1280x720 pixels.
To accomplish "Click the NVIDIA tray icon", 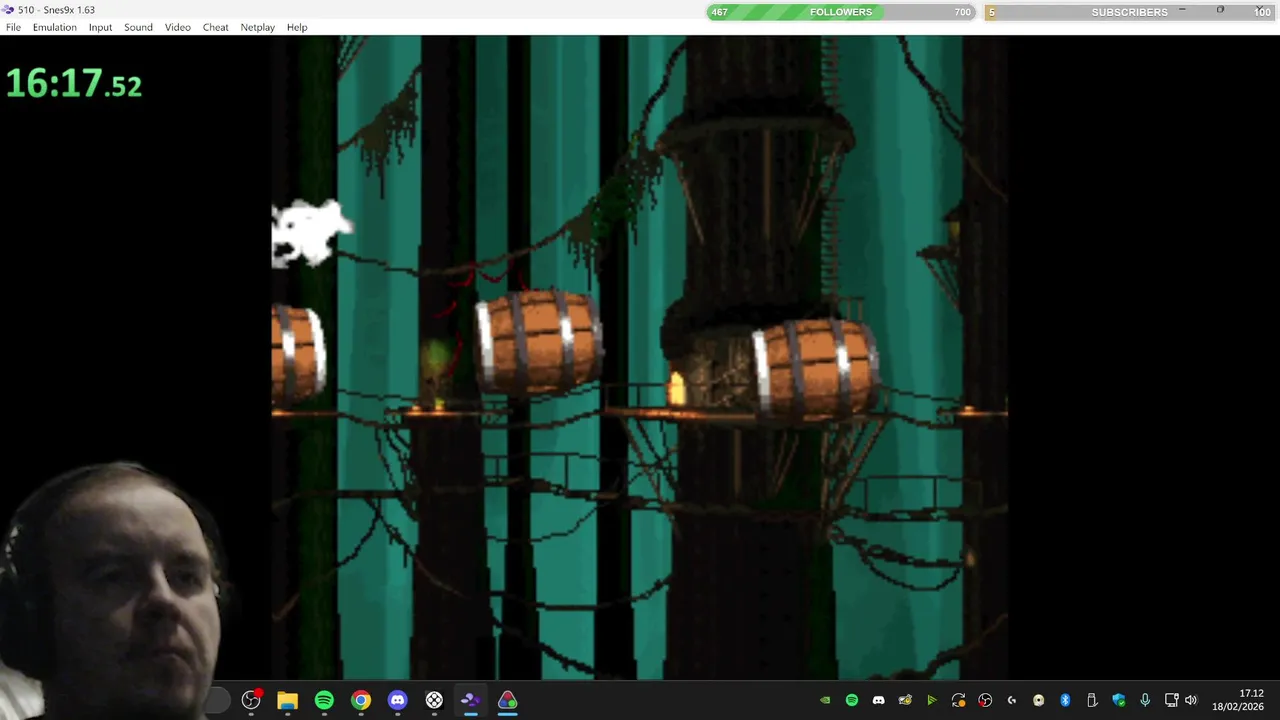I will click(825, 700).
